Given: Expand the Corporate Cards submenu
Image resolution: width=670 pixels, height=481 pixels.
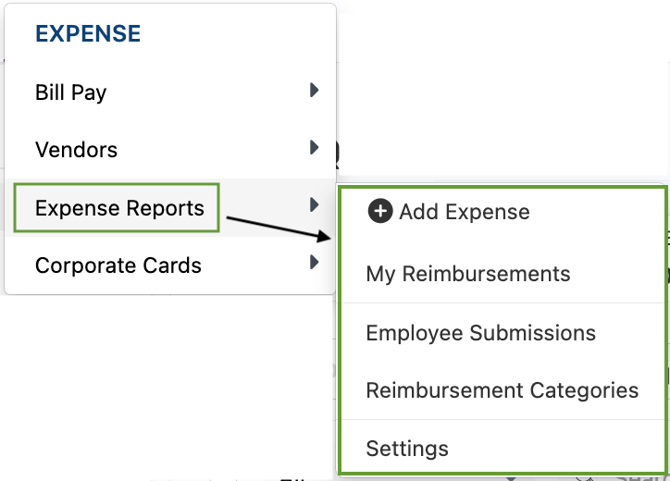Looking at the screenshot, I should [170, 265].
